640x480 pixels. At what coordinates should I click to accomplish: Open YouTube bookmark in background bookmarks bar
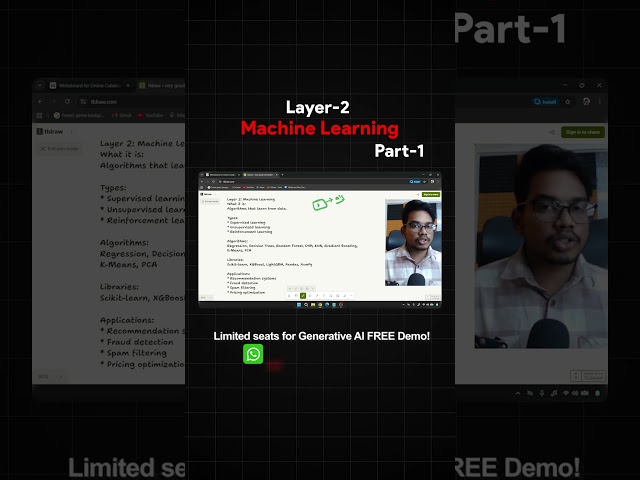(x=150, y=116)
